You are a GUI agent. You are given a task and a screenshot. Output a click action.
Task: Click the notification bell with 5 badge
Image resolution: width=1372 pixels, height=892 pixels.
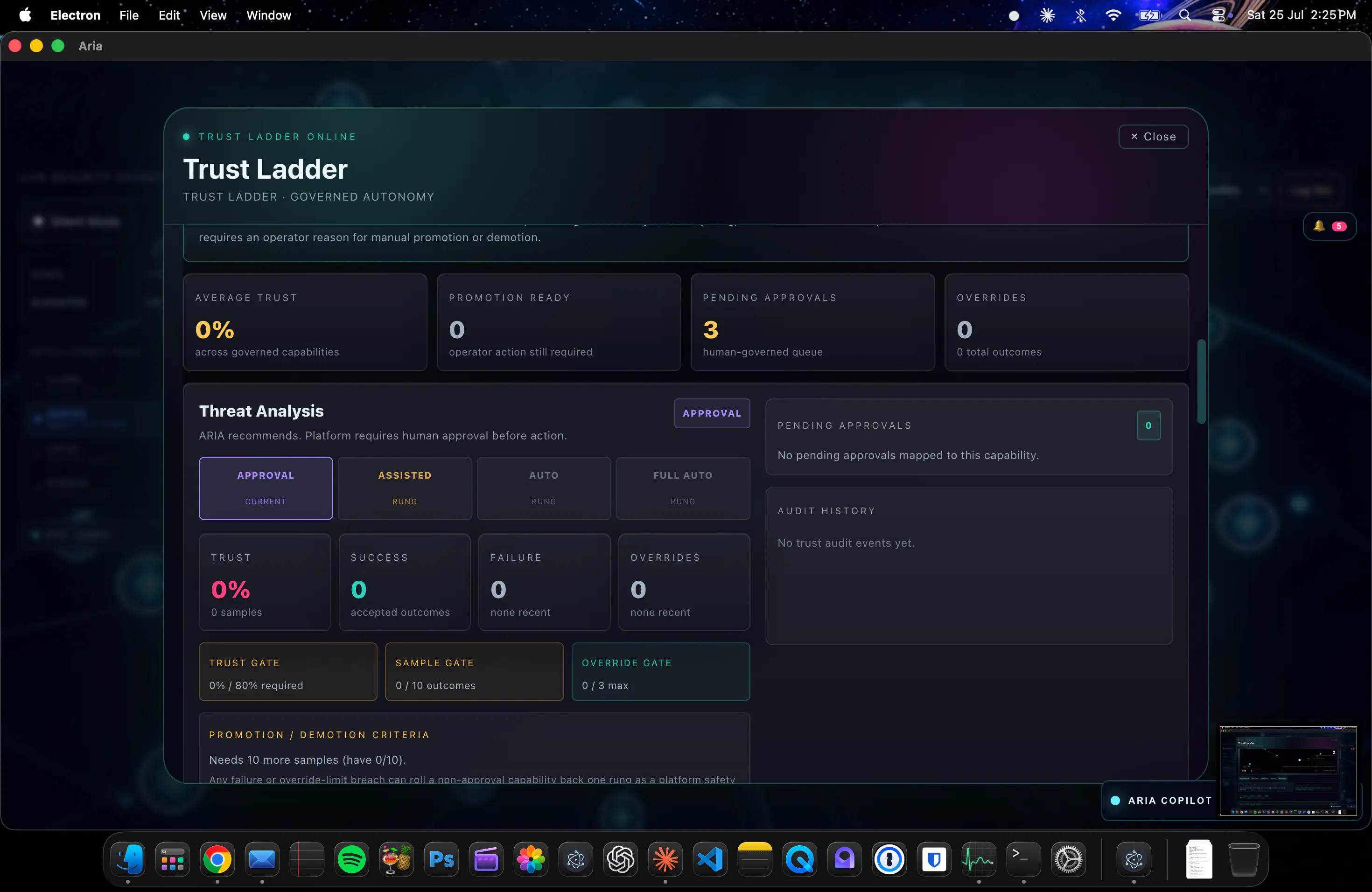pyautogui.click(x=1330, y=226)
